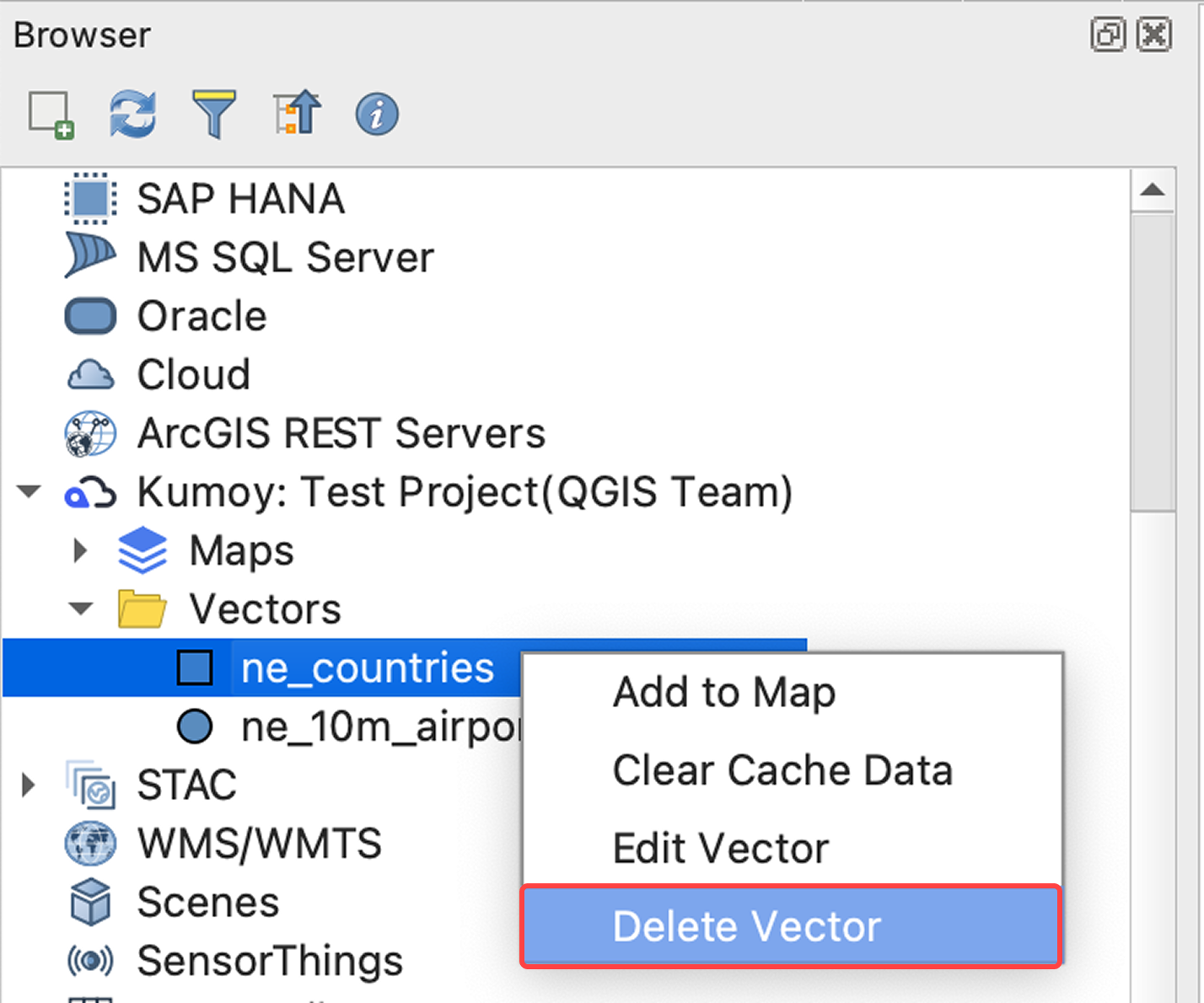Choose Edit Vector in context menu
The height and width of the screenshot is (1003, 1204).
(720, 848)
